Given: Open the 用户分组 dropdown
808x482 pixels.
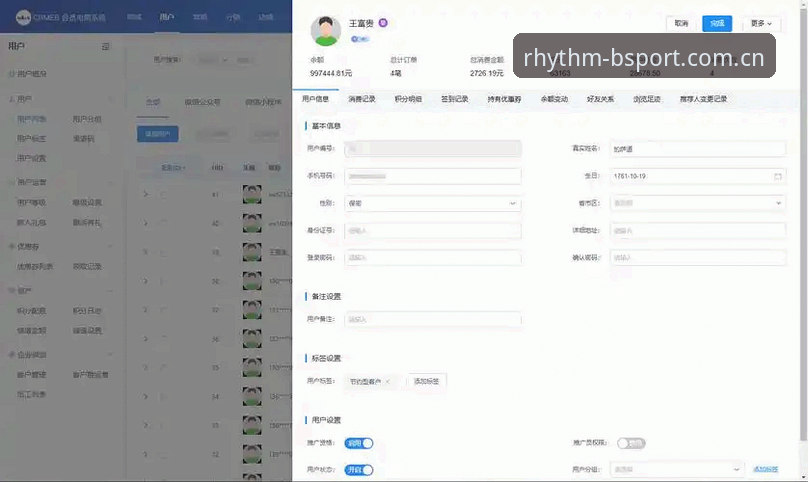Looking at the screenshot, I should (677, 470).
